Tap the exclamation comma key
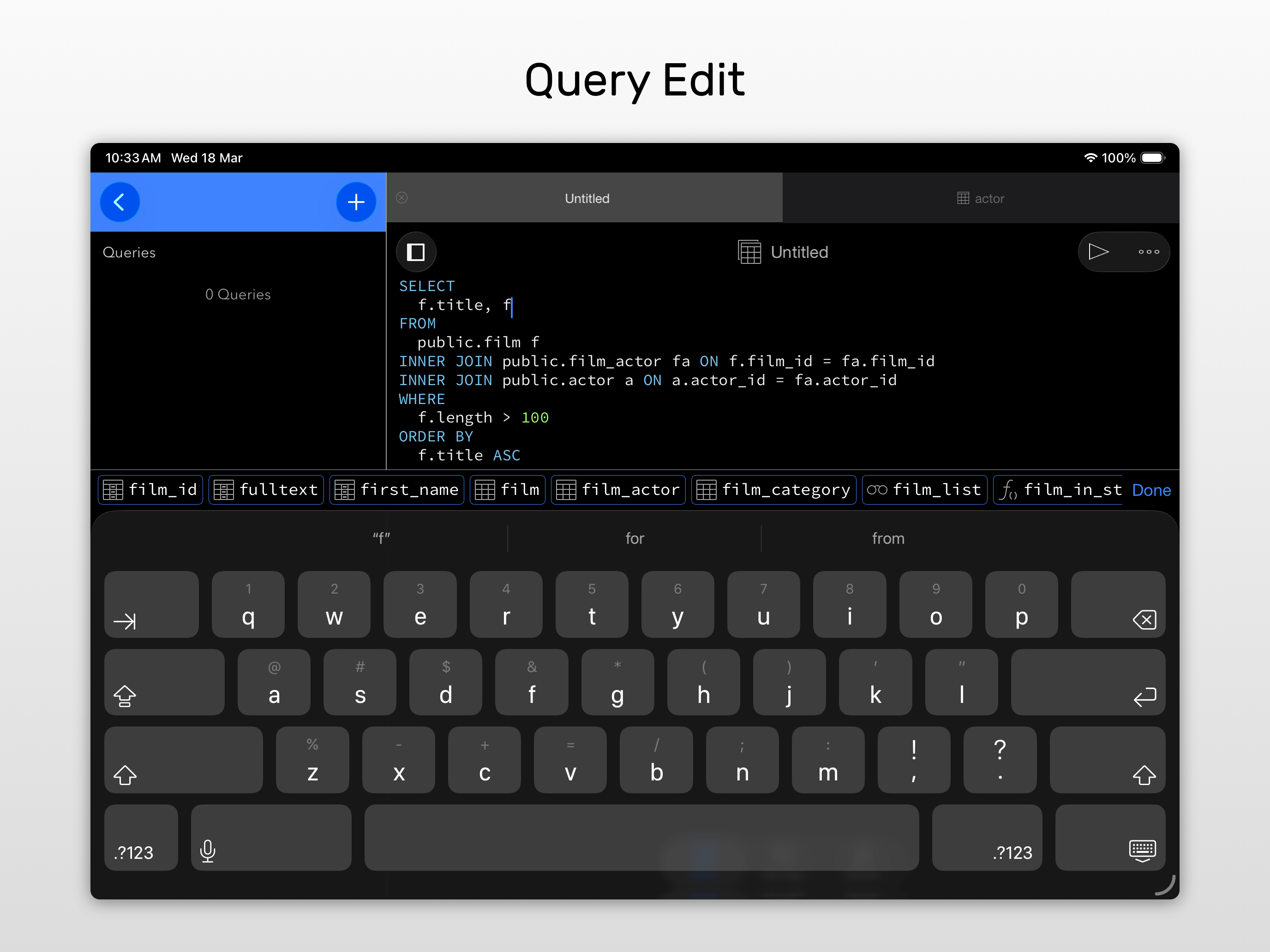The width and height of the screenshot is (1270, 952). click(x=914, y=760)
